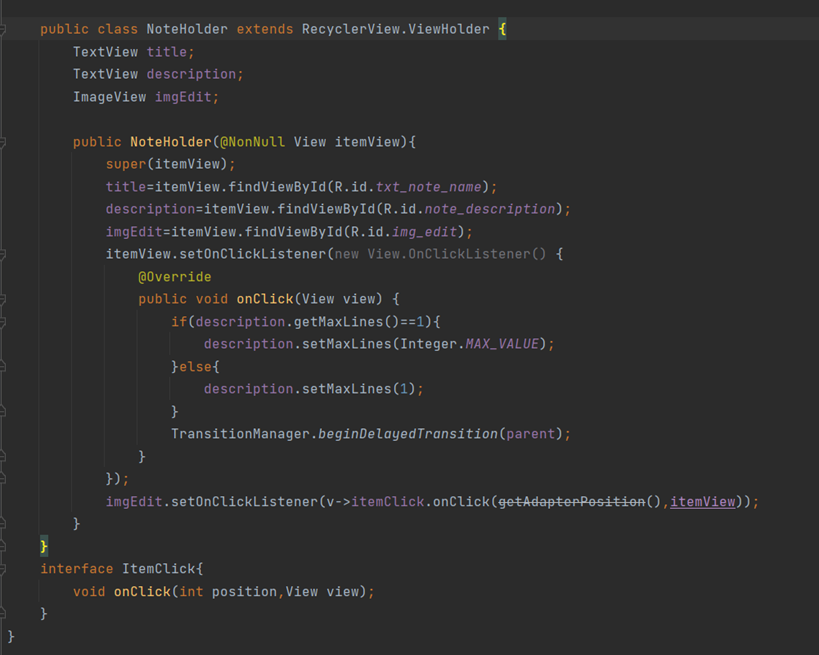Click the @Override annotation
The height and width of the screenshot is (655, 819).
174,277
